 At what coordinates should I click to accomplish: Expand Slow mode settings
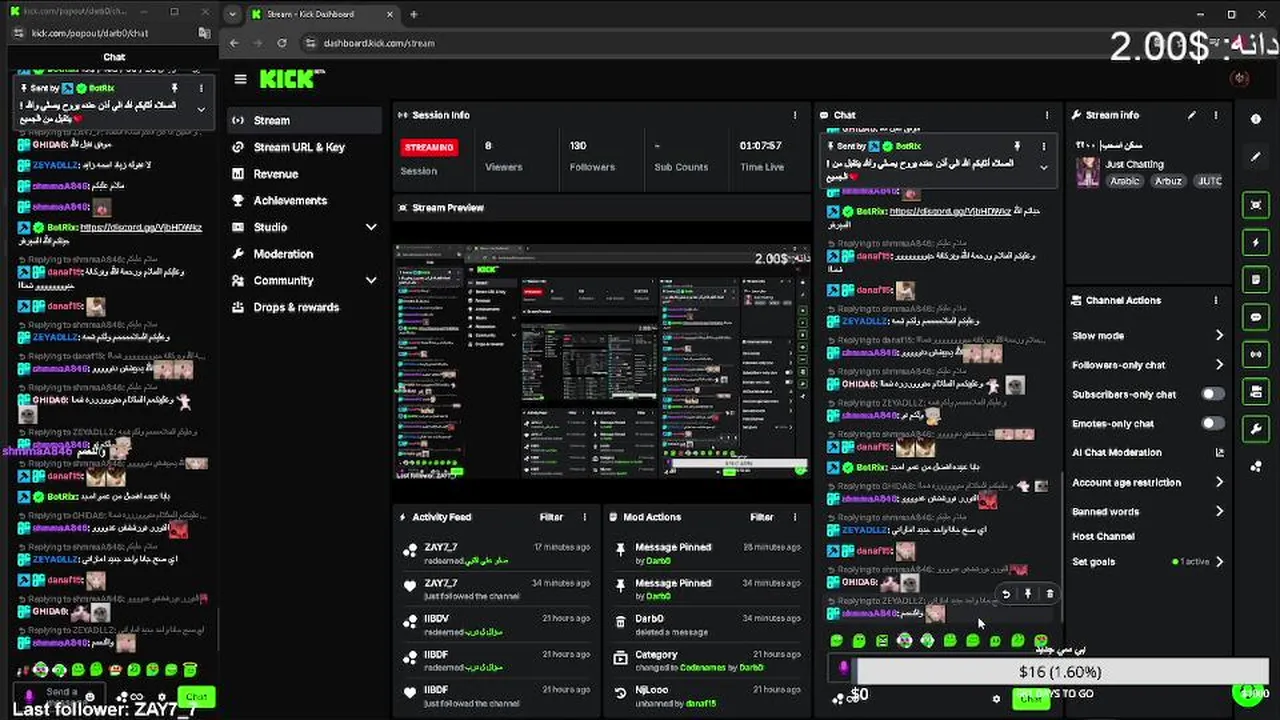pos(1219,336)
